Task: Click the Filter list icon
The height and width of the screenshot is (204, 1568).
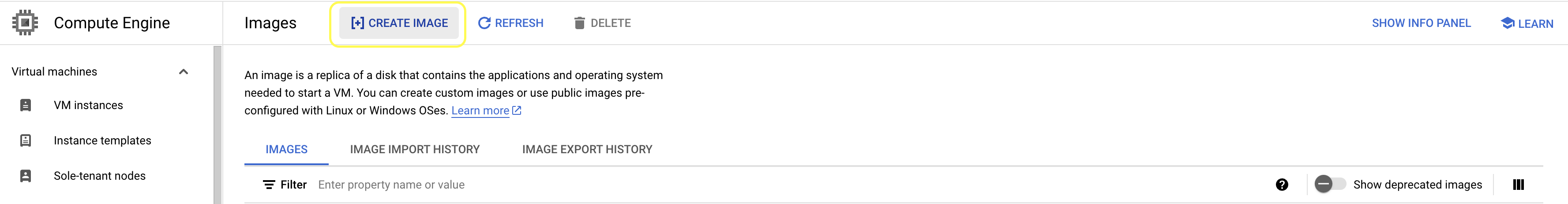Action: 268,185
